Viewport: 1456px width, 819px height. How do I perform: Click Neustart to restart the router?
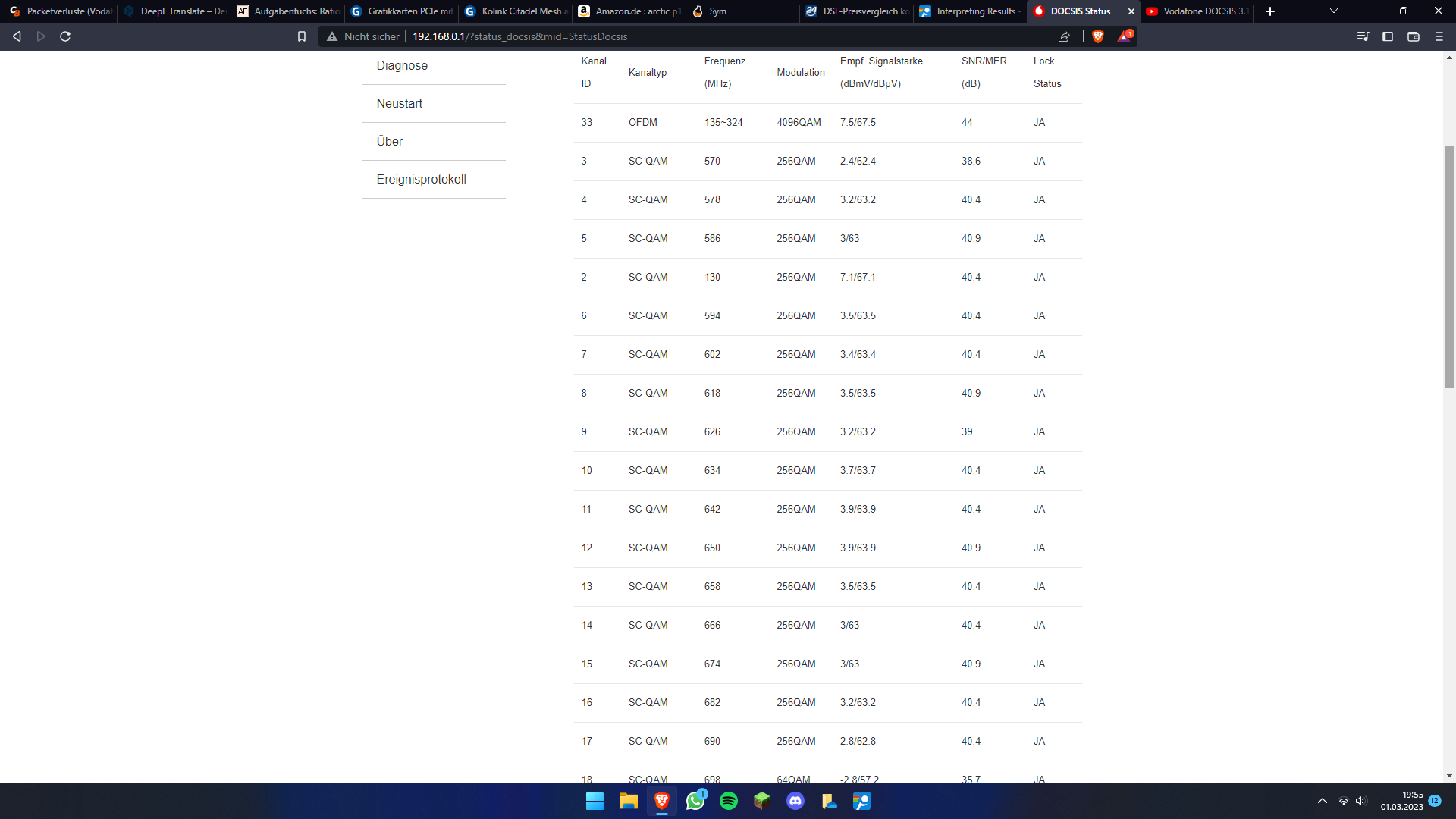point(399,103)
